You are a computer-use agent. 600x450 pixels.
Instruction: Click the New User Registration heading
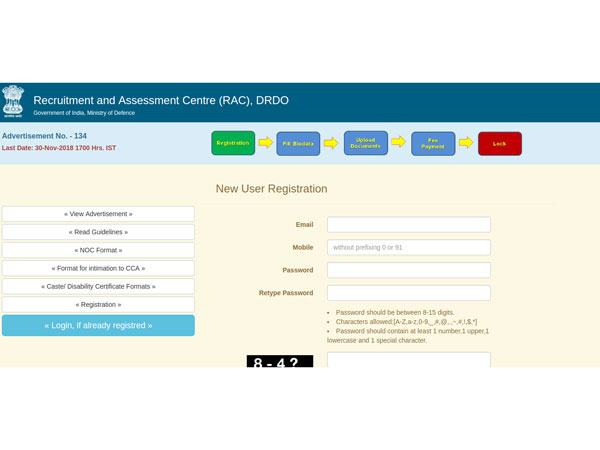coord(271,189)
